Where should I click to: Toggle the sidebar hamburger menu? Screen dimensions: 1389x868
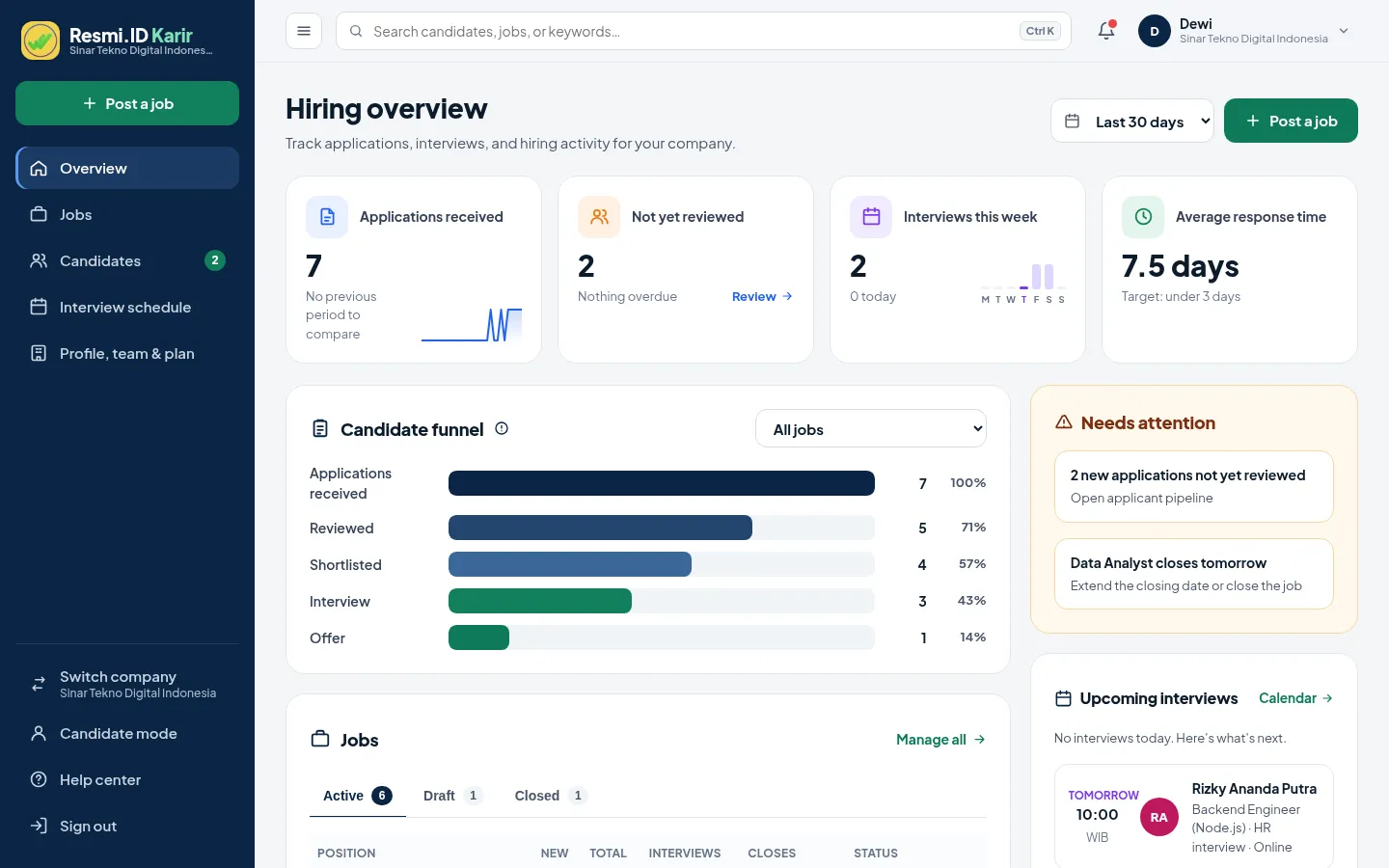pyautogui.click(x=304, y=31)
